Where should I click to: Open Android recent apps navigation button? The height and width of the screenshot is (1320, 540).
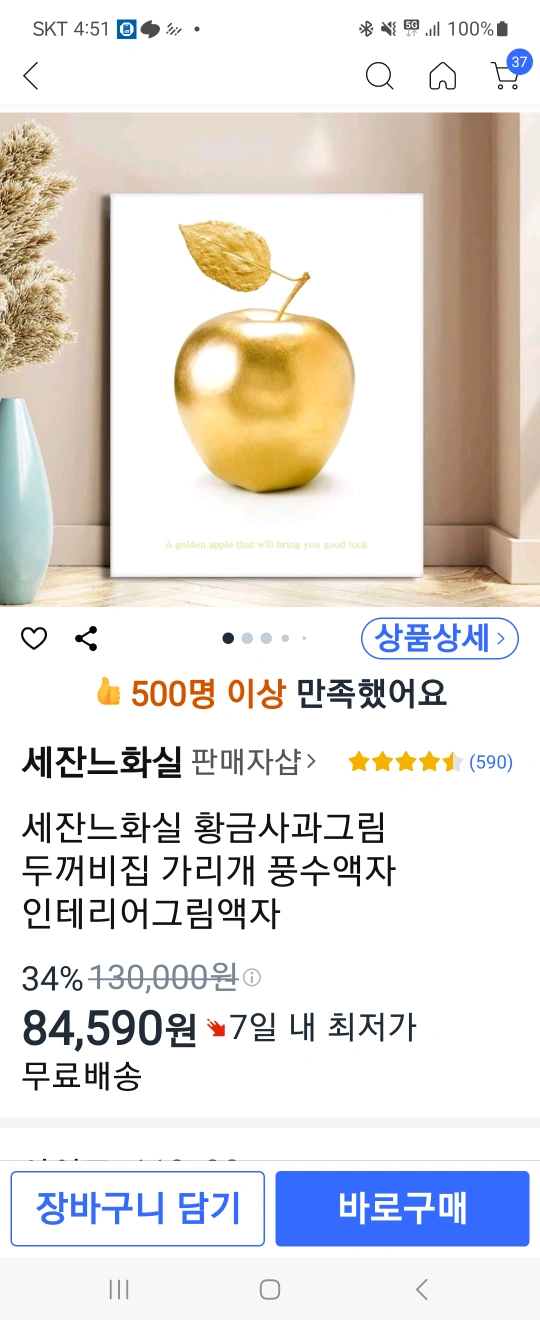[x=119, y=1289]
